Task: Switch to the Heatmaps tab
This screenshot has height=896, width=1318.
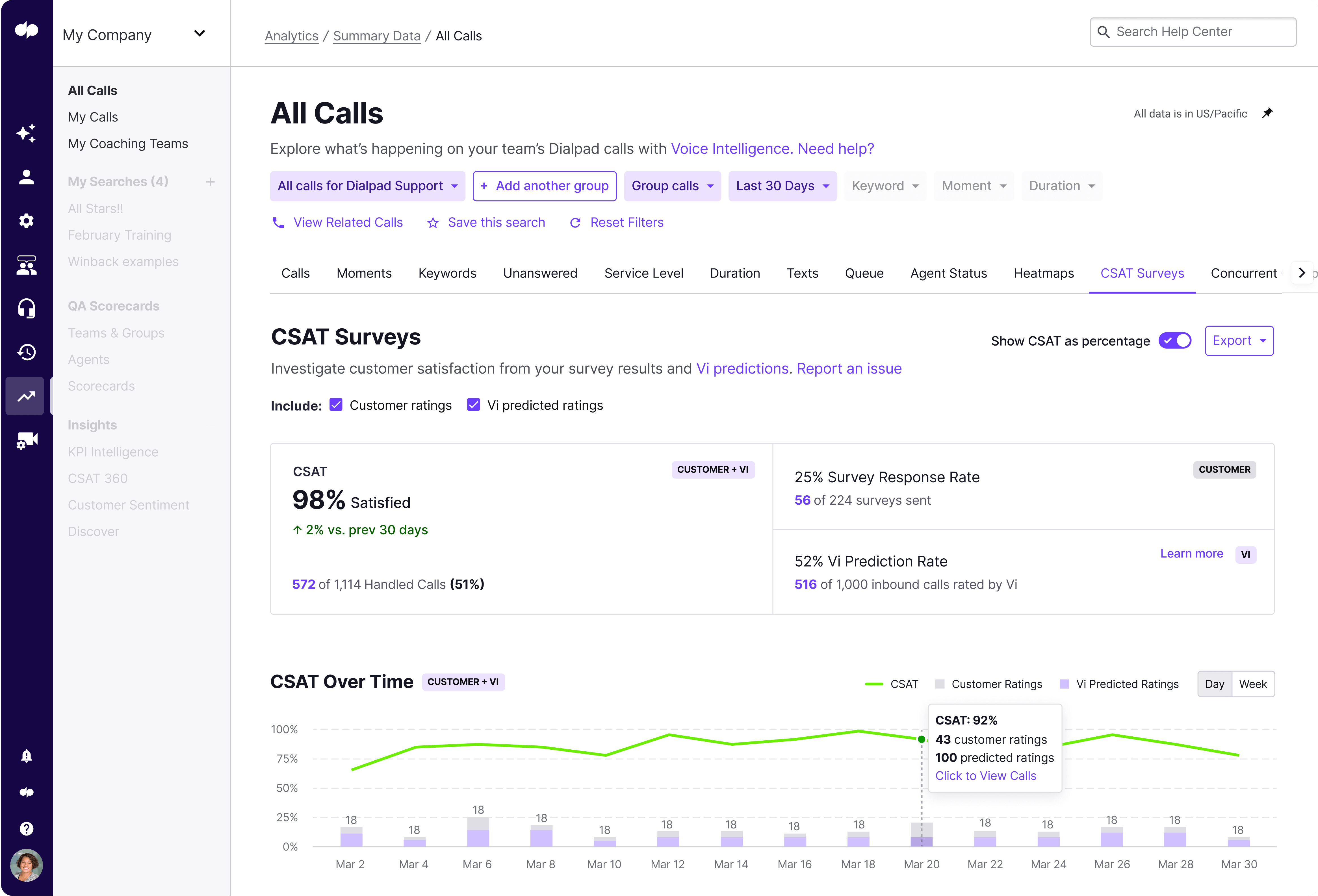Action: [x=1043, y=273]
